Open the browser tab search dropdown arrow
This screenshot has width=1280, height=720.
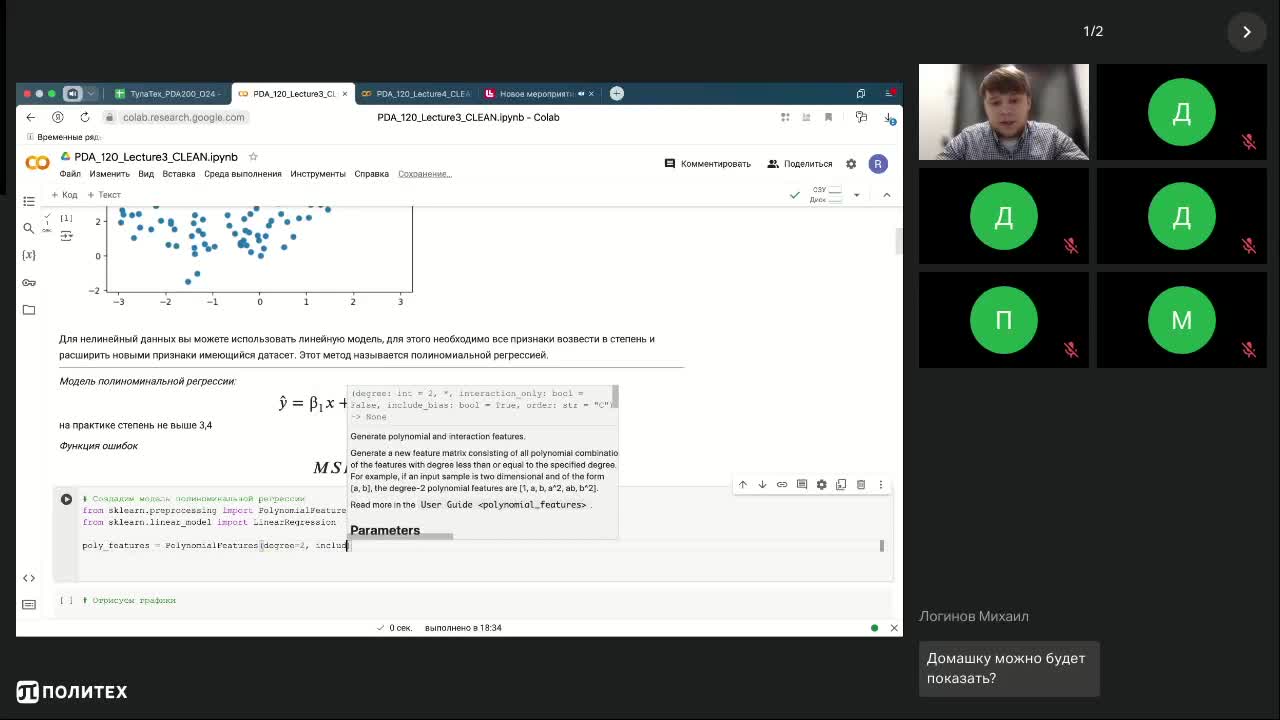(91, 93)
